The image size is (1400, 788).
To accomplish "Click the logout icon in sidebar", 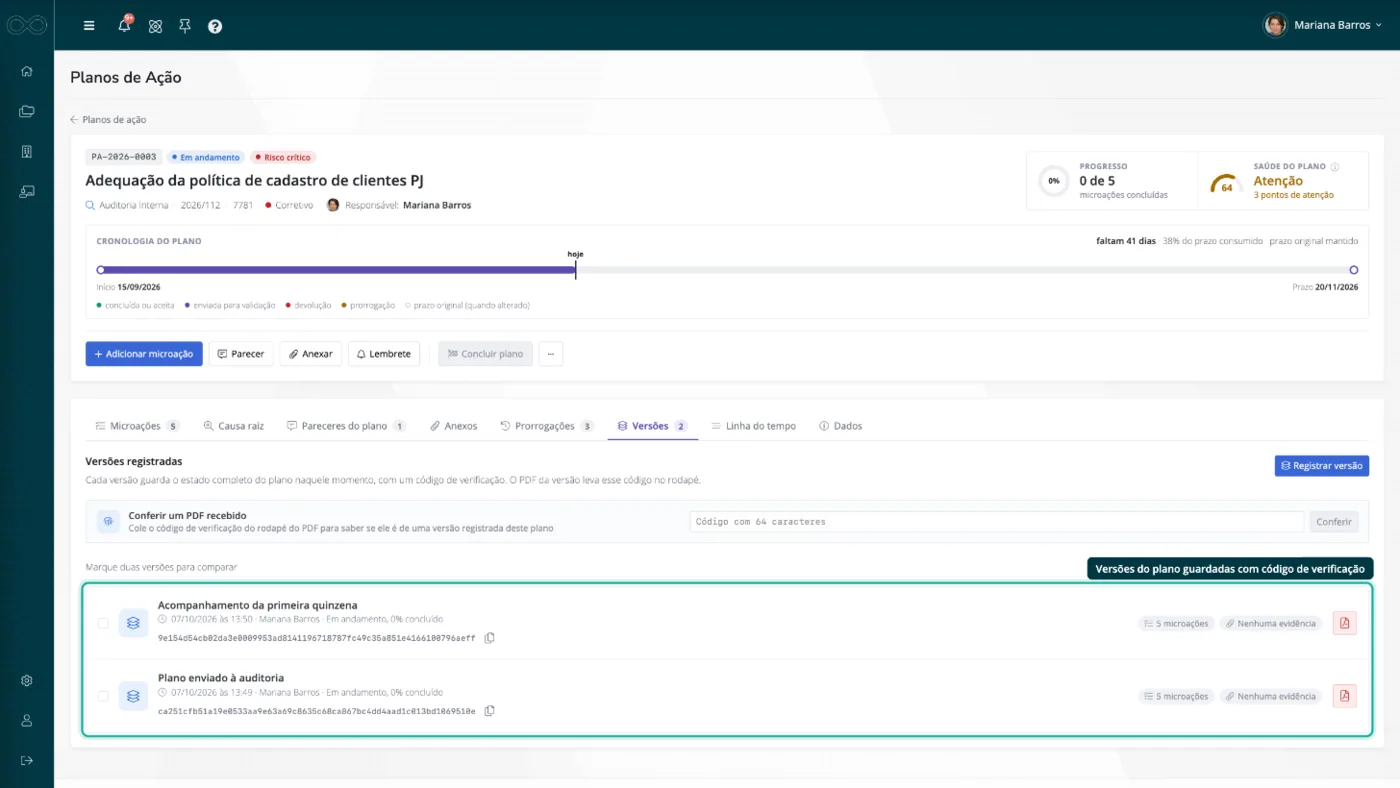I will coord(27,760).
